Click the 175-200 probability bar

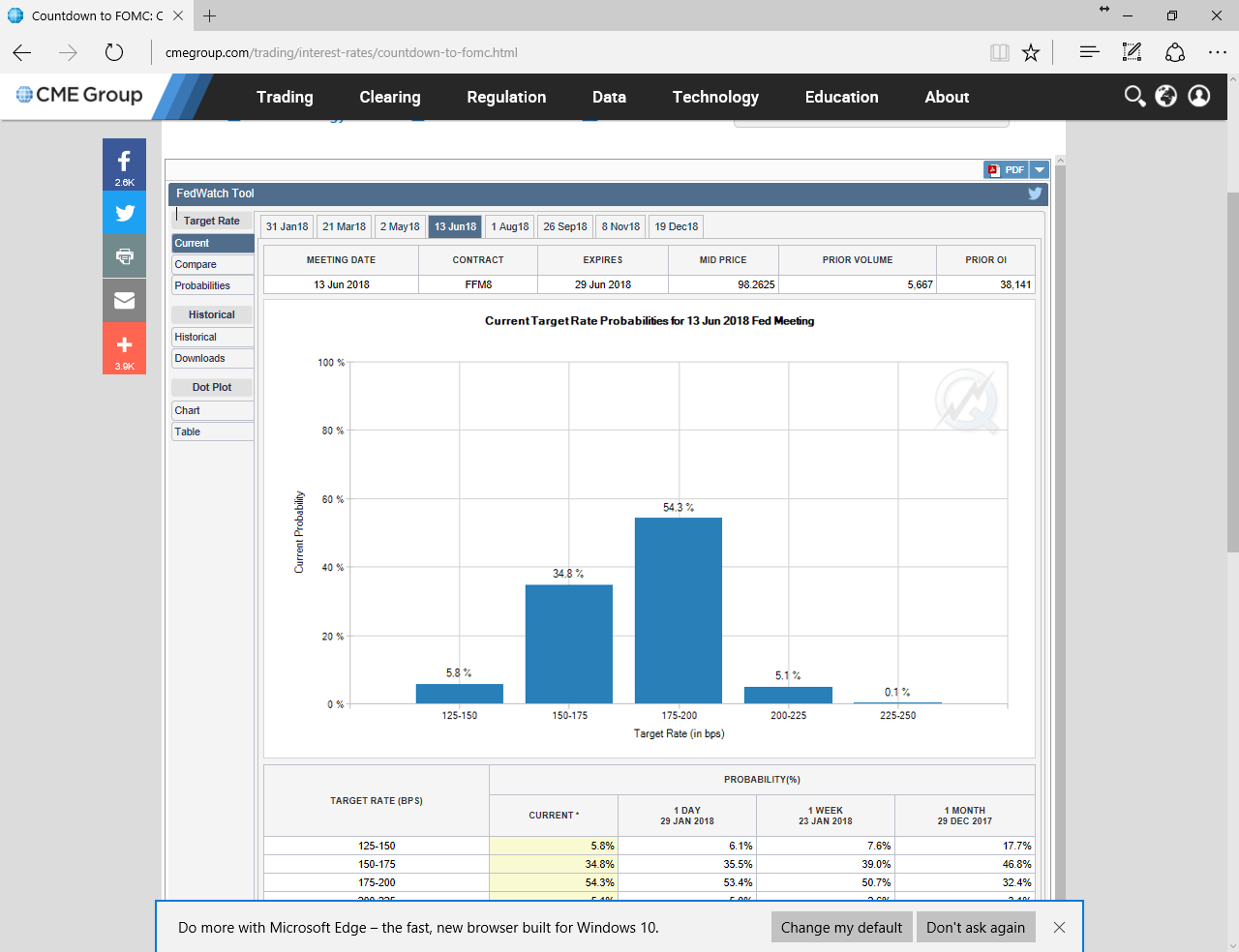(x=679, y=610)
